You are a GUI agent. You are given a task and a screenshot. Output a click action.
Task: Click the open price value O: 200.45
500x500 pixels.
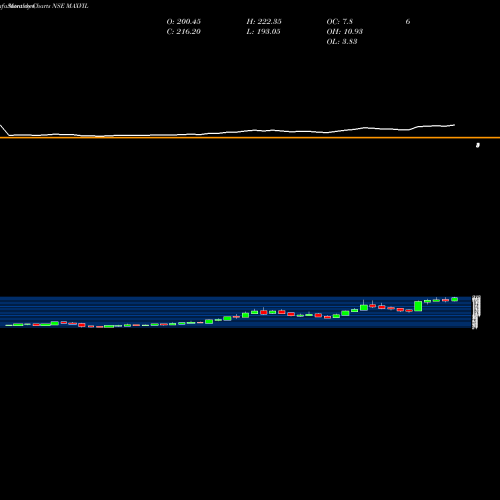(184, 22)
